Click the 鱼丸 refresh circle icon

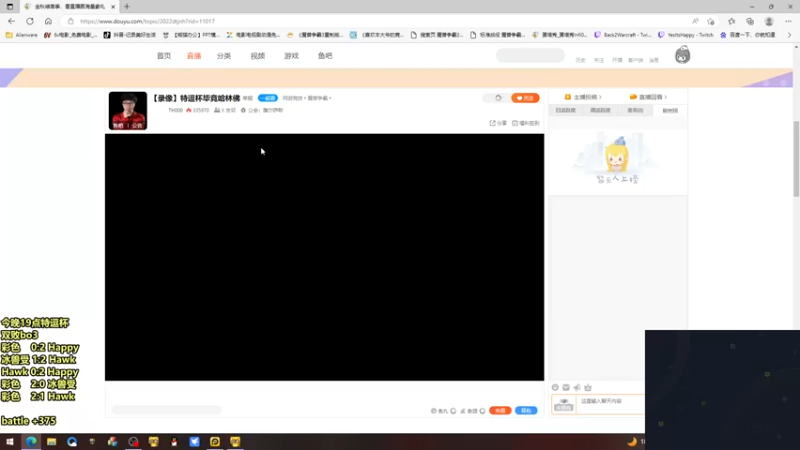453,411
